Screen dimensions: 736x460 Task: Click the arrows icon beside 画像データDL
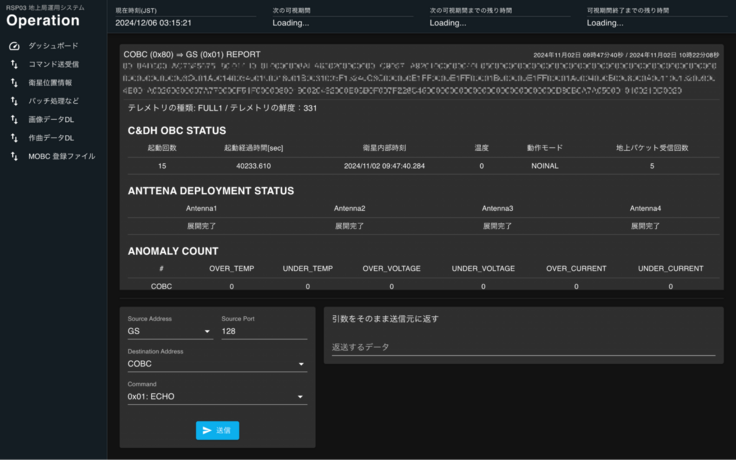[x=14, y=119]
